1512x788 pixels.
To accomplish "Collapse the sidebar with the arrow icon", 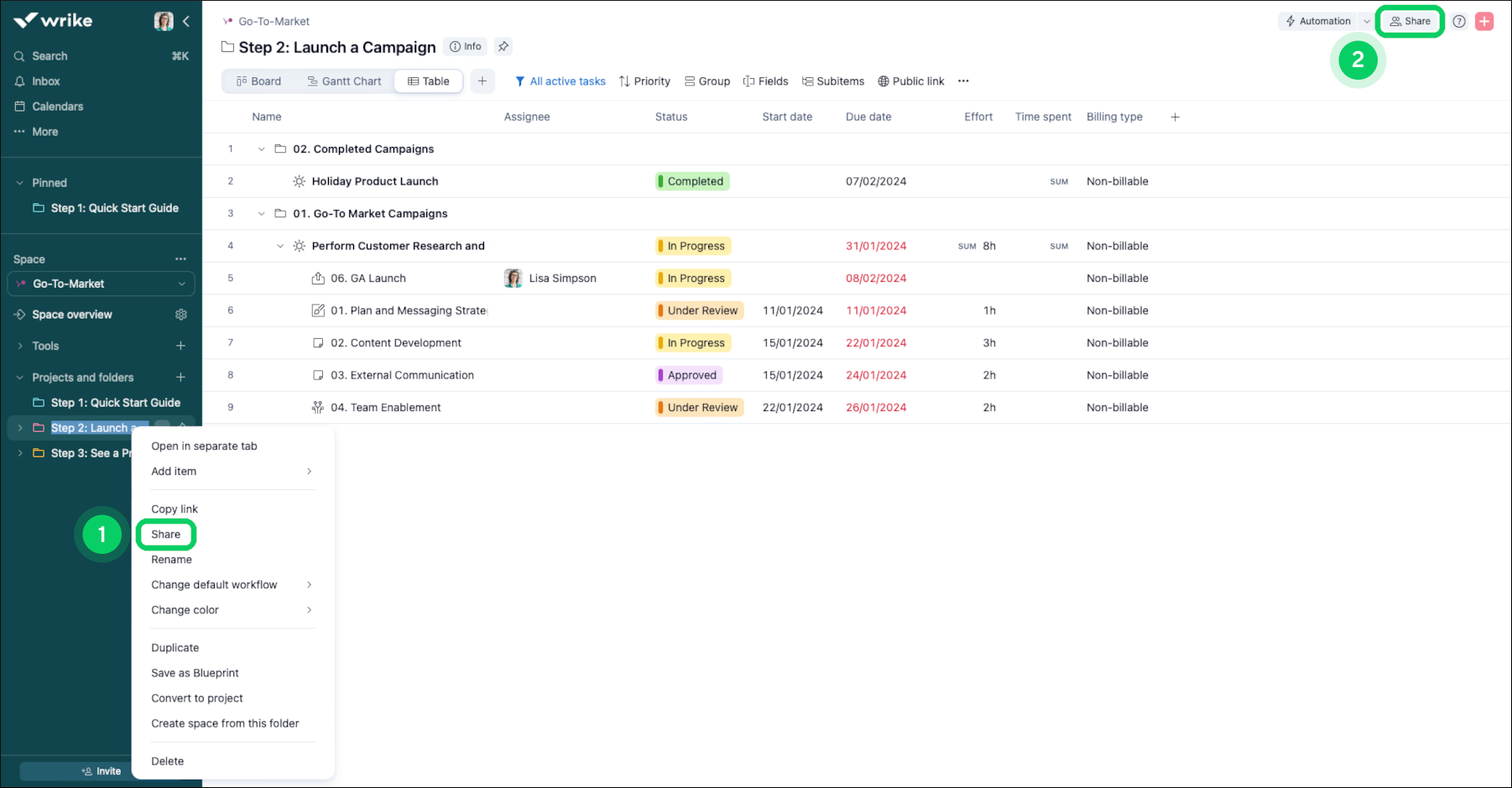I will coord(186,22).
